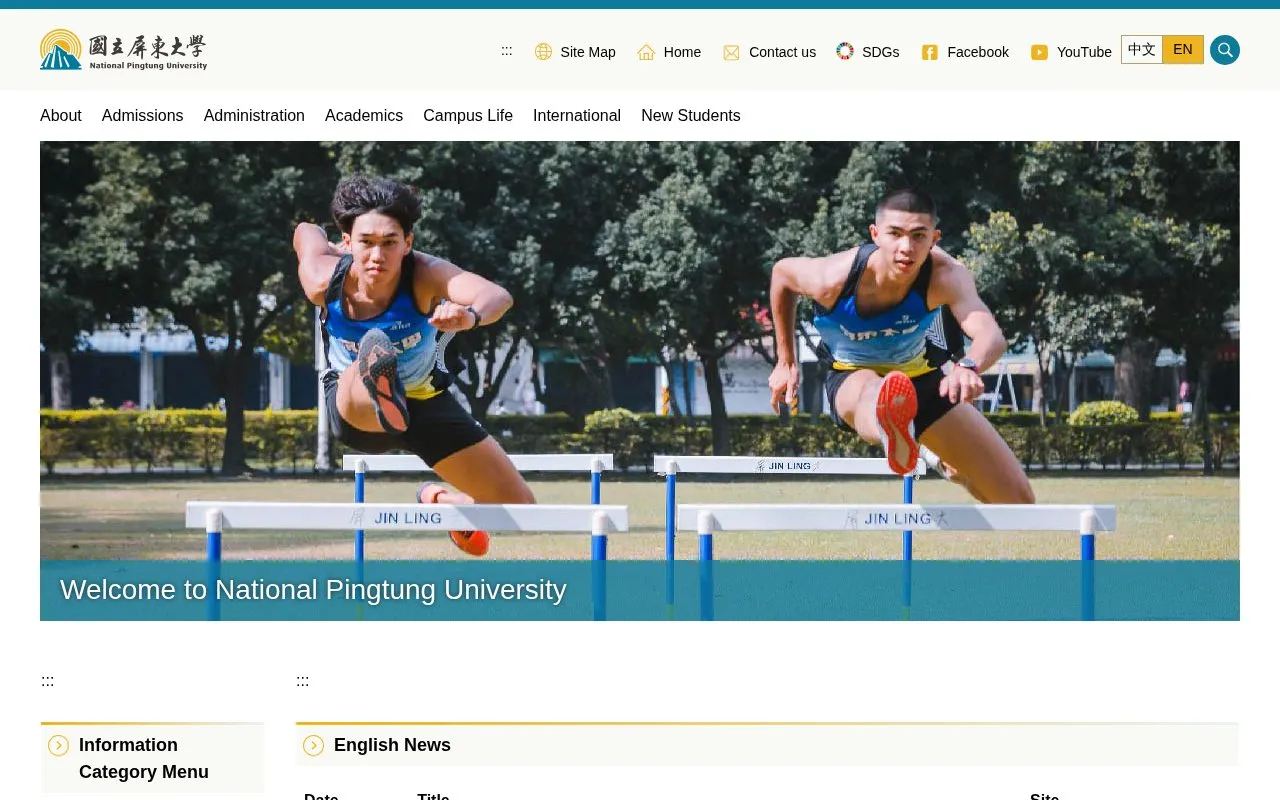
Task: Open the About menu
Action: (x=61, y=116)
